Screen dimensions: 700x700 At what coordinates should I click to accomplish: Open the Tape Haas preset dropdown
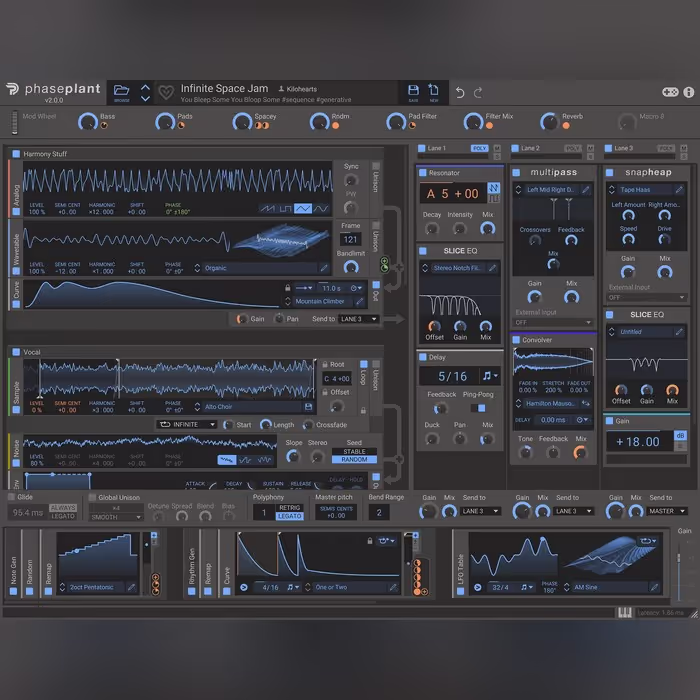pos(640,189)
